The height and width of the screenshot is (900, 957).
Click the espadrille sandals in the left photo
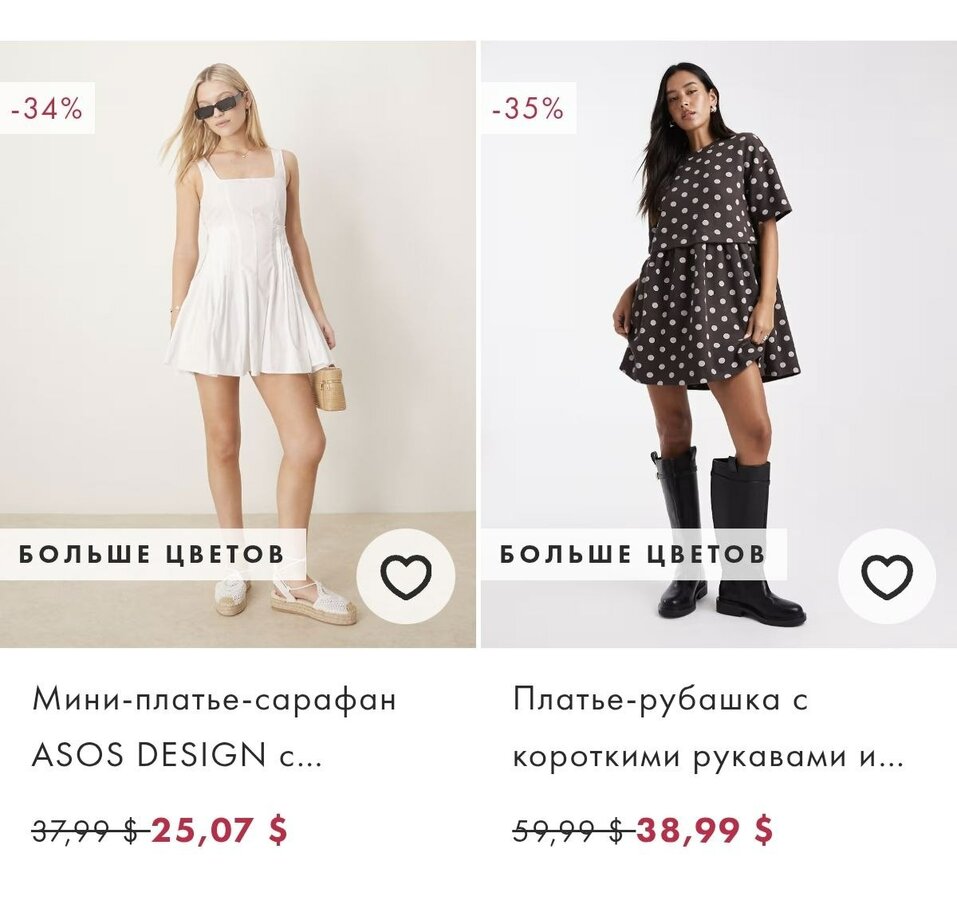point(314,601)
